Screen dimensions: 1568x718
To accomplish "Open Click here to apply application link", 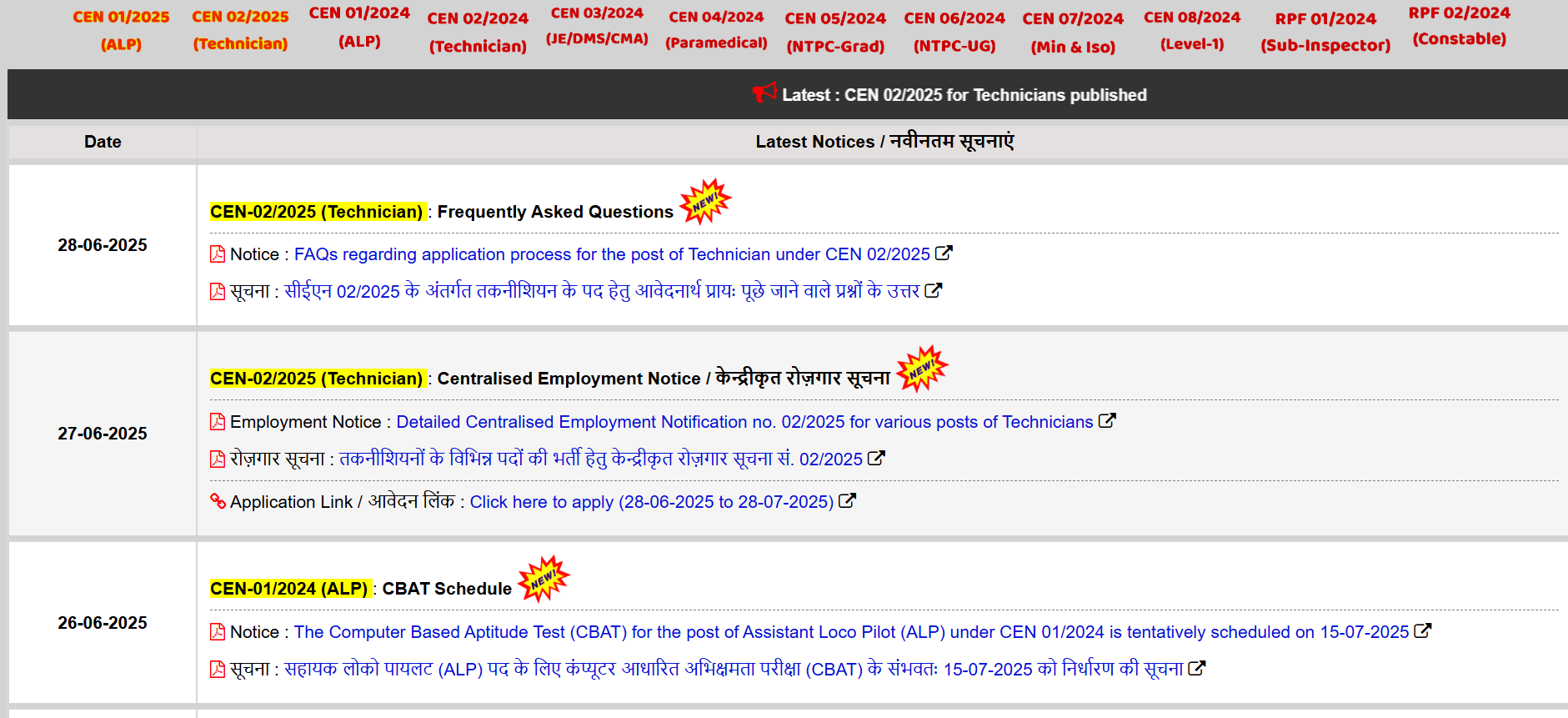I will point(652,502).
